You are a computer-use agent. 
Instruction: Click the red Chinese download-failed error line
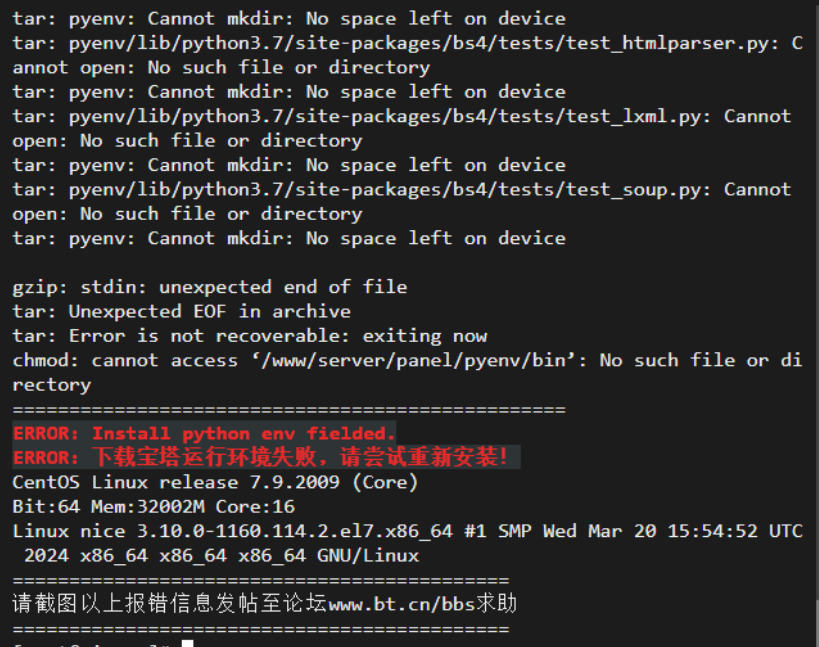pos(260,457)
